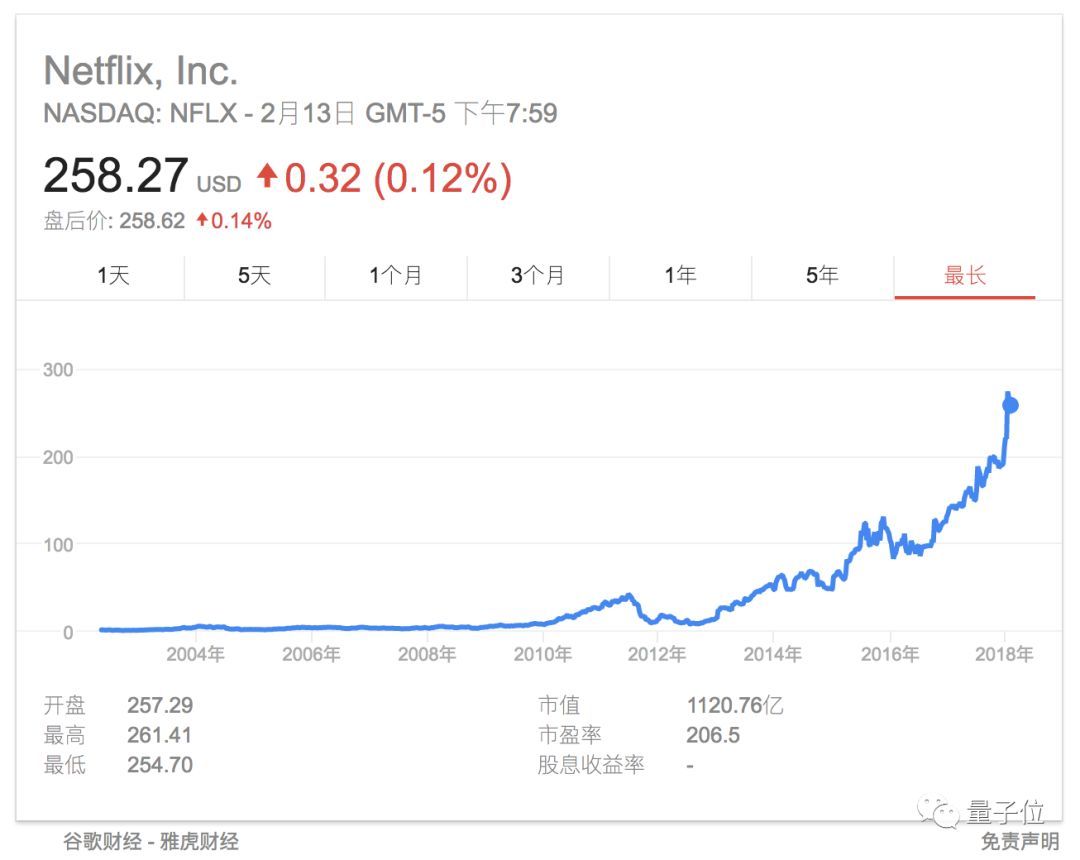Switch to the 5天 chart range

click(x=254, y=276)
